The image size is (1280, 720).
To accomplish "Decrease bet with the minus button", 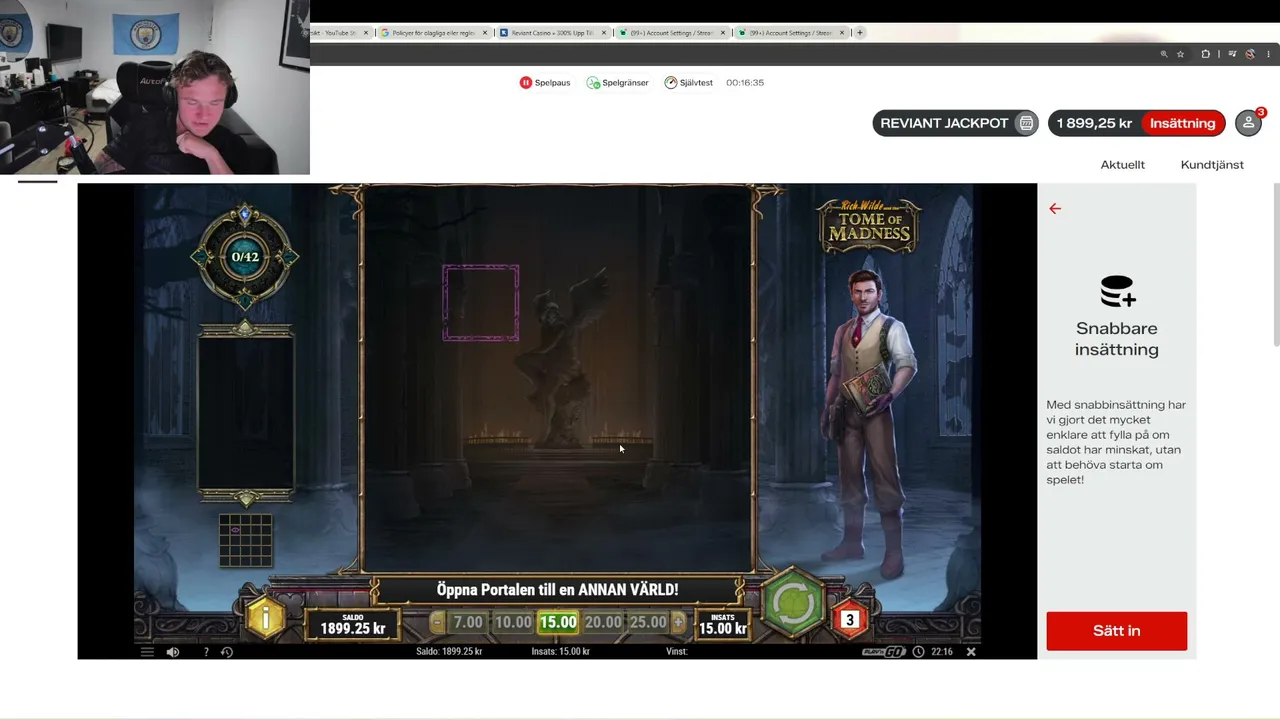I will 437,622.
